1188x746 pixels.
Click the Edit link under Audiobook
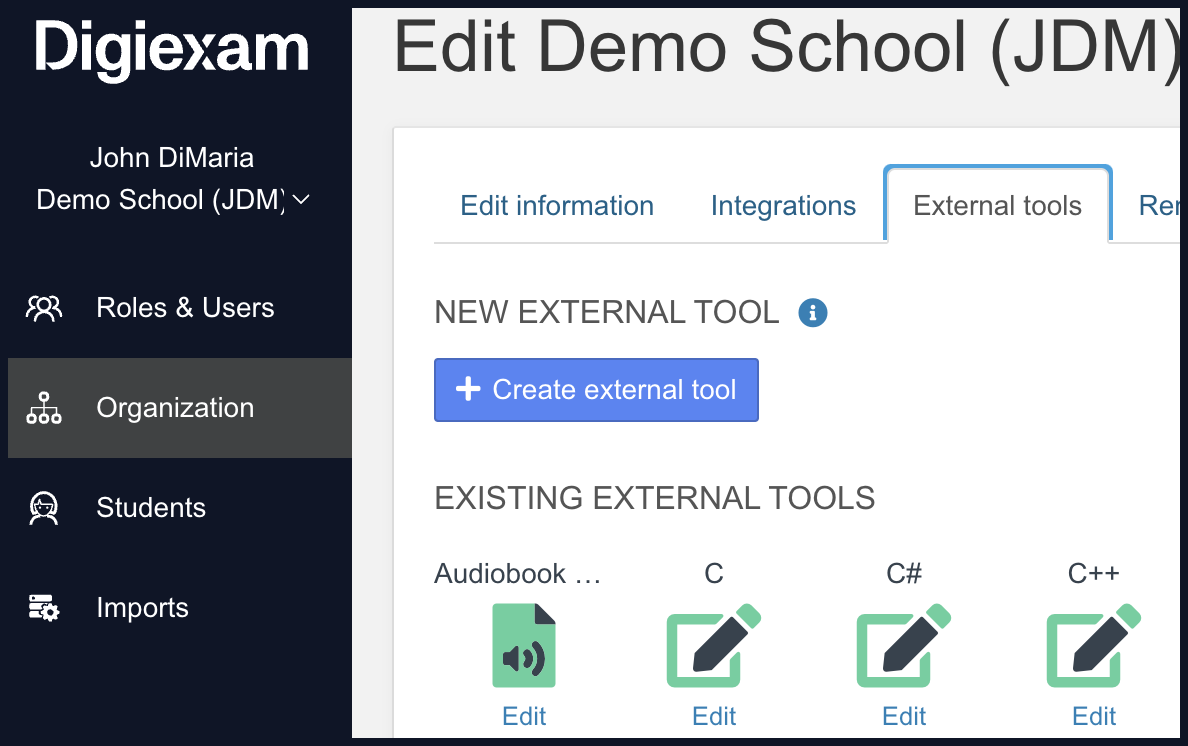[524, 716]
